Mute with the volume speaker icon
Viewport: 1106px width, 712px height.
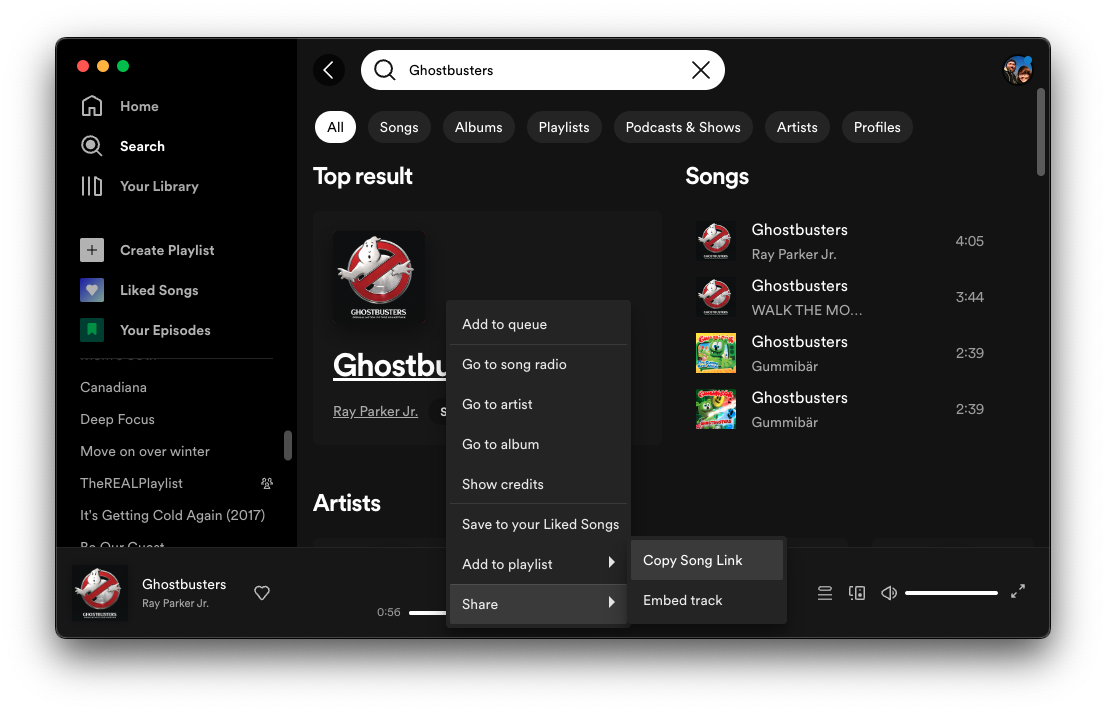tap(889, 593)
